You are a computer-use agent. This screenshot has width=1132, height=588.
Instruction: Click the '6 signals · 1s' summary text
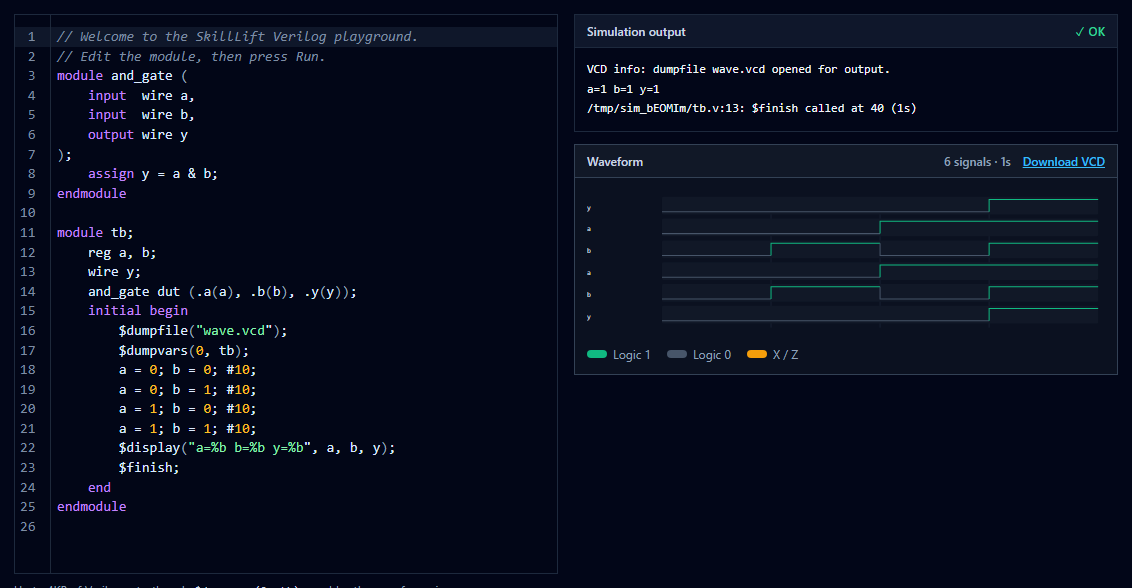(977, 162)
